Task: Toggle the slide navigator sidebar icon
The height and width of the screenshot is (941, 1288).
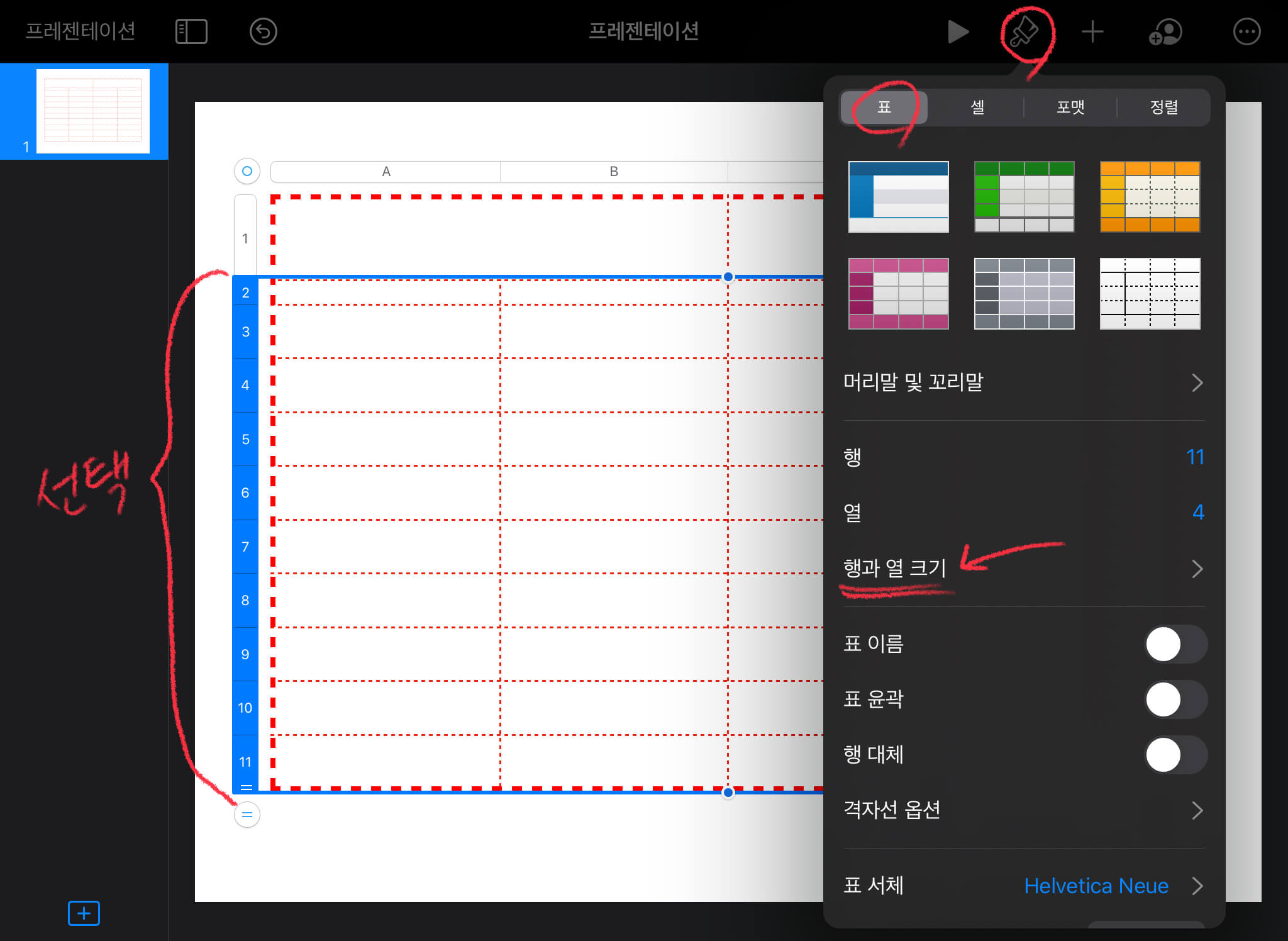Action: tap(191, 31)
